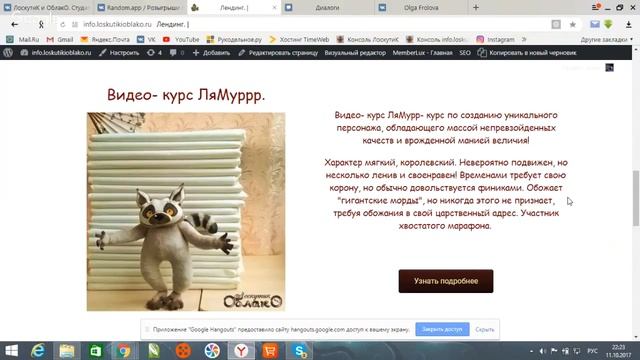Open Другие закладки dropdown
The image size is (640, 360).
[x=607, y=40]
